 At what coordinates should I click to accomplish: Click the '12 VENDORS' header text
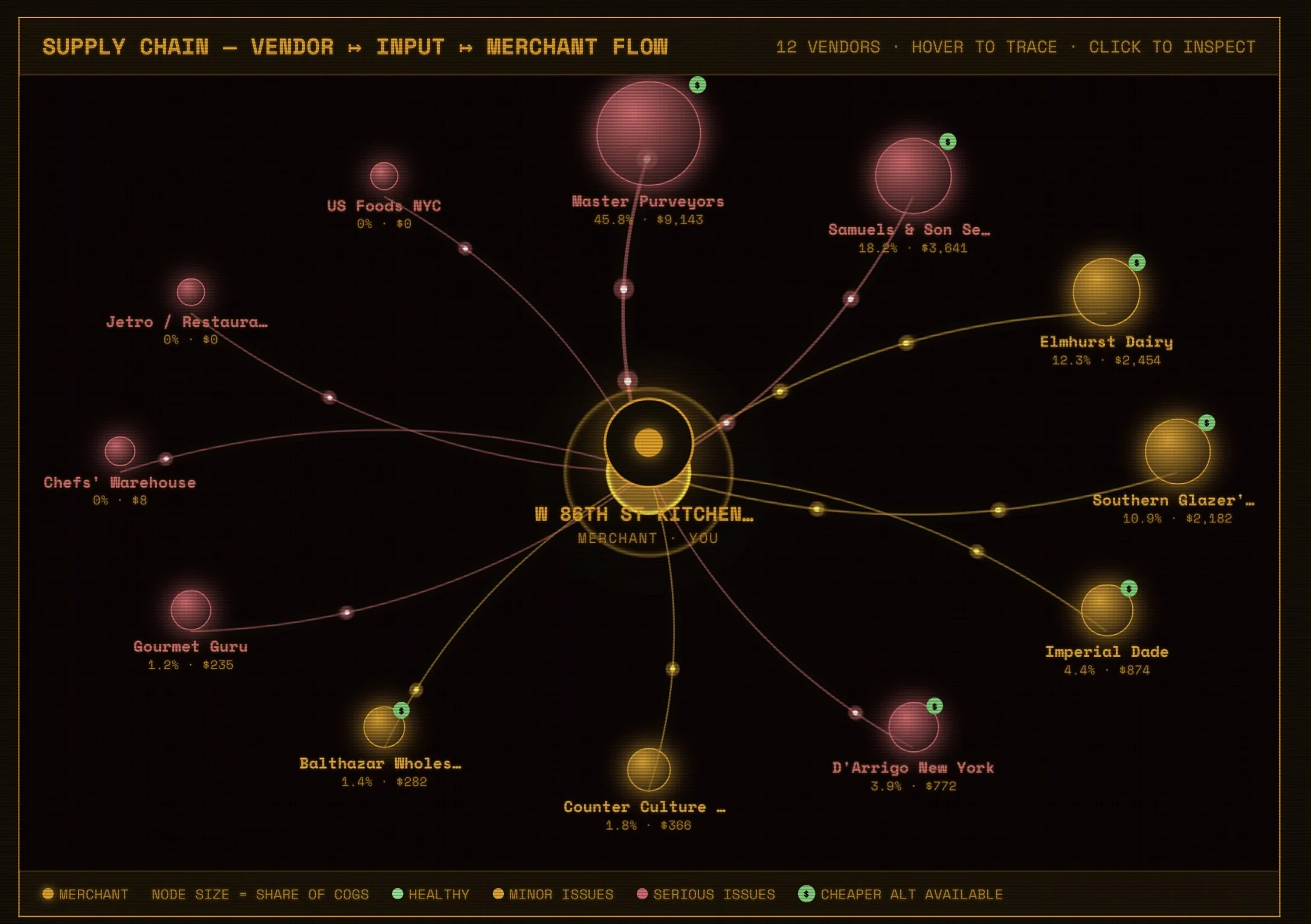click(x=828, y=47)
